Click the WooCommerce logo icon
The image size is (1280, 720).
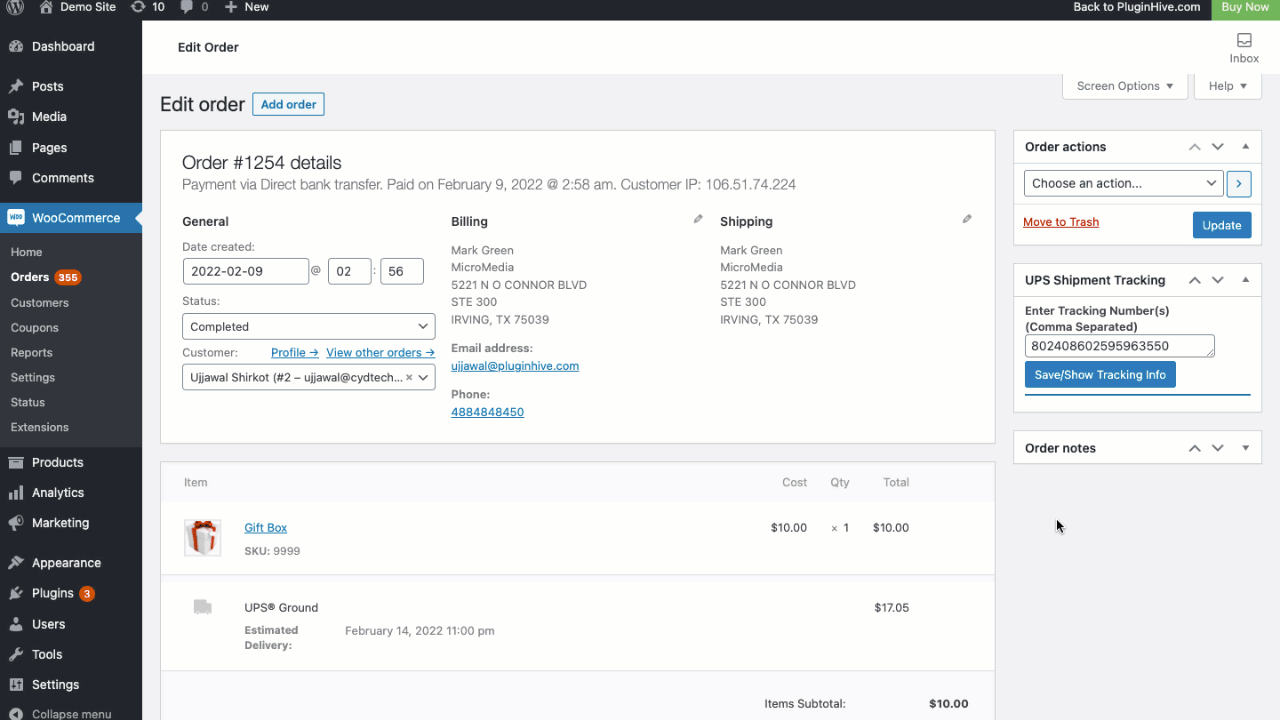16,218
